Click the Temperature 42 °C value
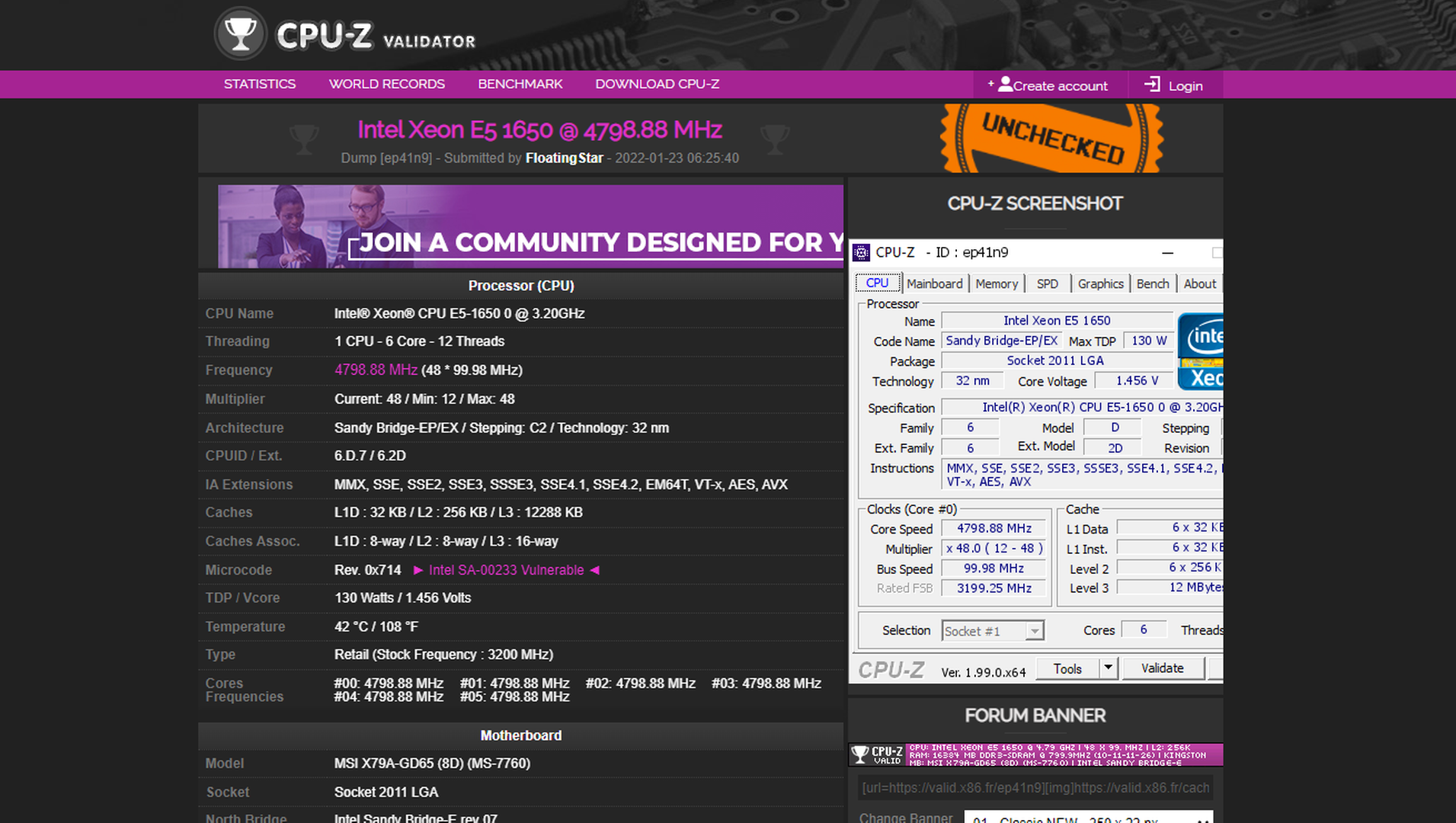This screenshot has width=1456, height=823. pos(376,626)
